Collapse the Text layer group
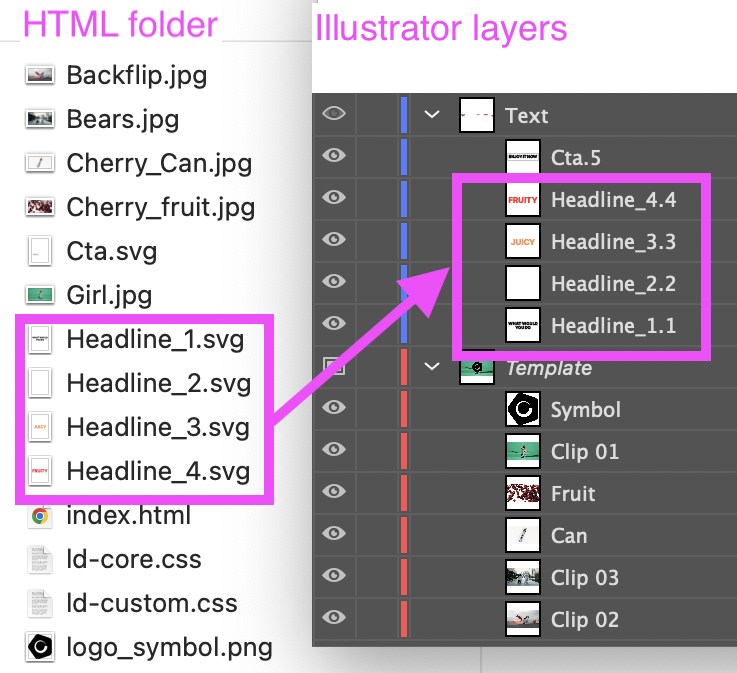The height and width of the screenshot is (673, 737). (432, 114)
